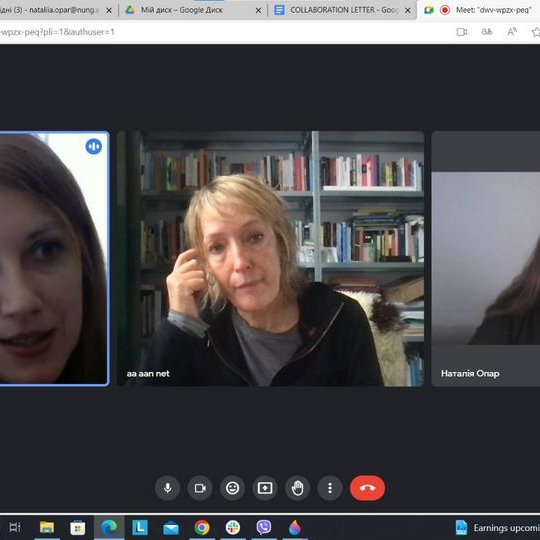Open Slack from the taskbar

(x=233, y=527)
